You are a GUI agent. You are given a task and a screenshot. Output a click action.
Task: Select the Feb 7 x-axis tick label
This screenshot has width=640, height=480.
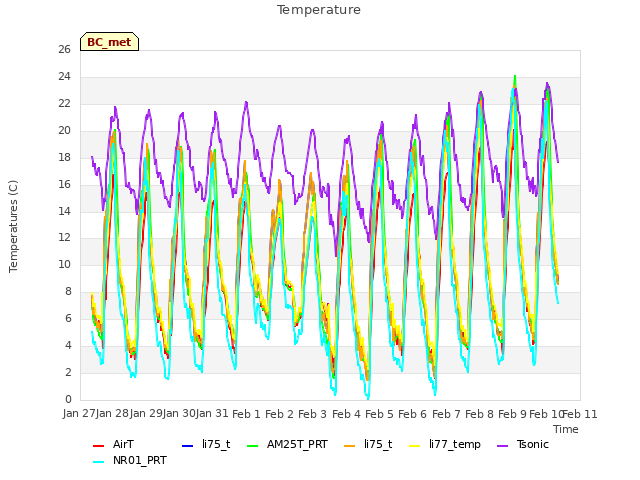[446, 414]
